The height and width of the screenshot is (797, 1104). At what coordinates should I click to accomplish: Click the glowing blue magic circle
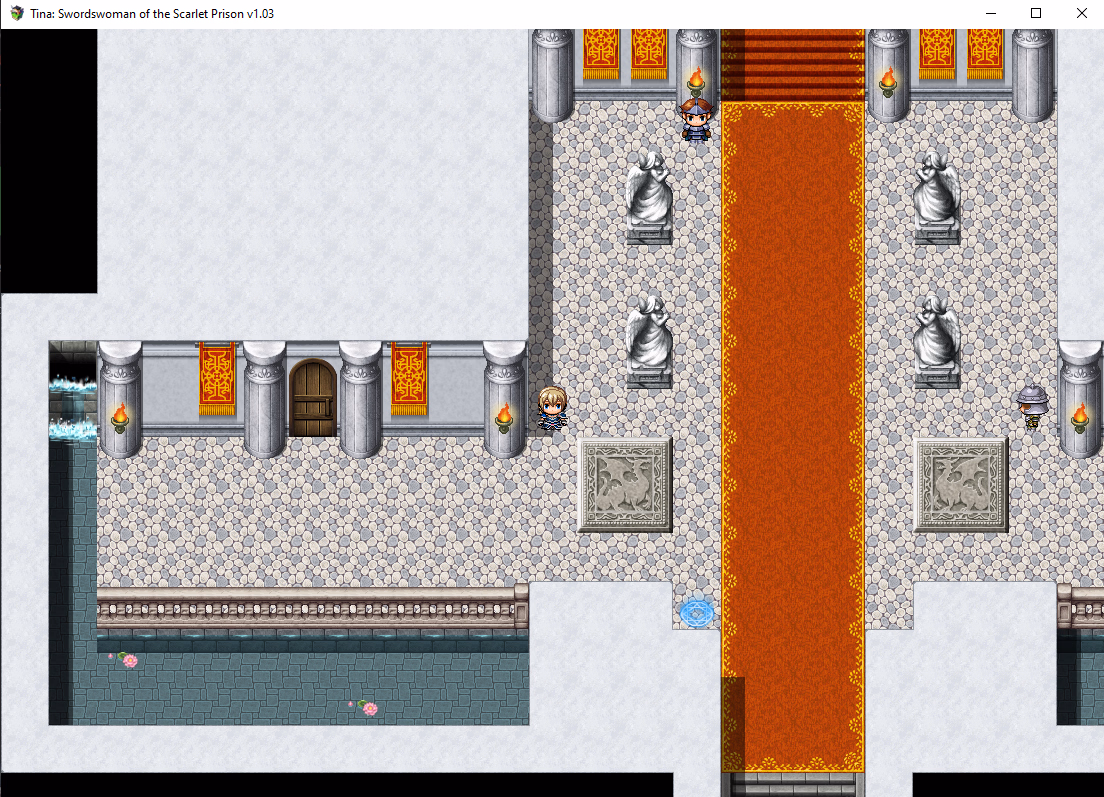click(x=696, y=613)
